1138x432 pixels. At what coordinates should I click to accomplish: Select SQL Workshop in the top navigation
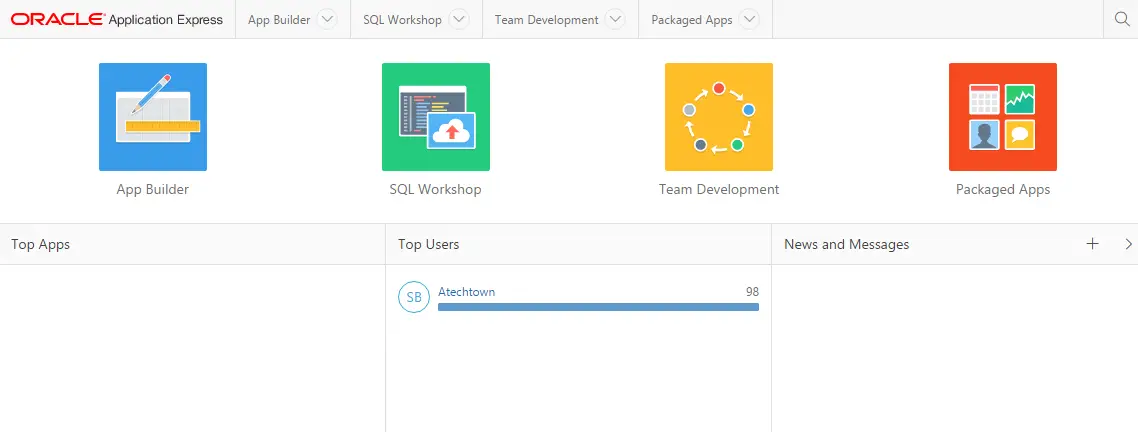[x=402, y=20]
